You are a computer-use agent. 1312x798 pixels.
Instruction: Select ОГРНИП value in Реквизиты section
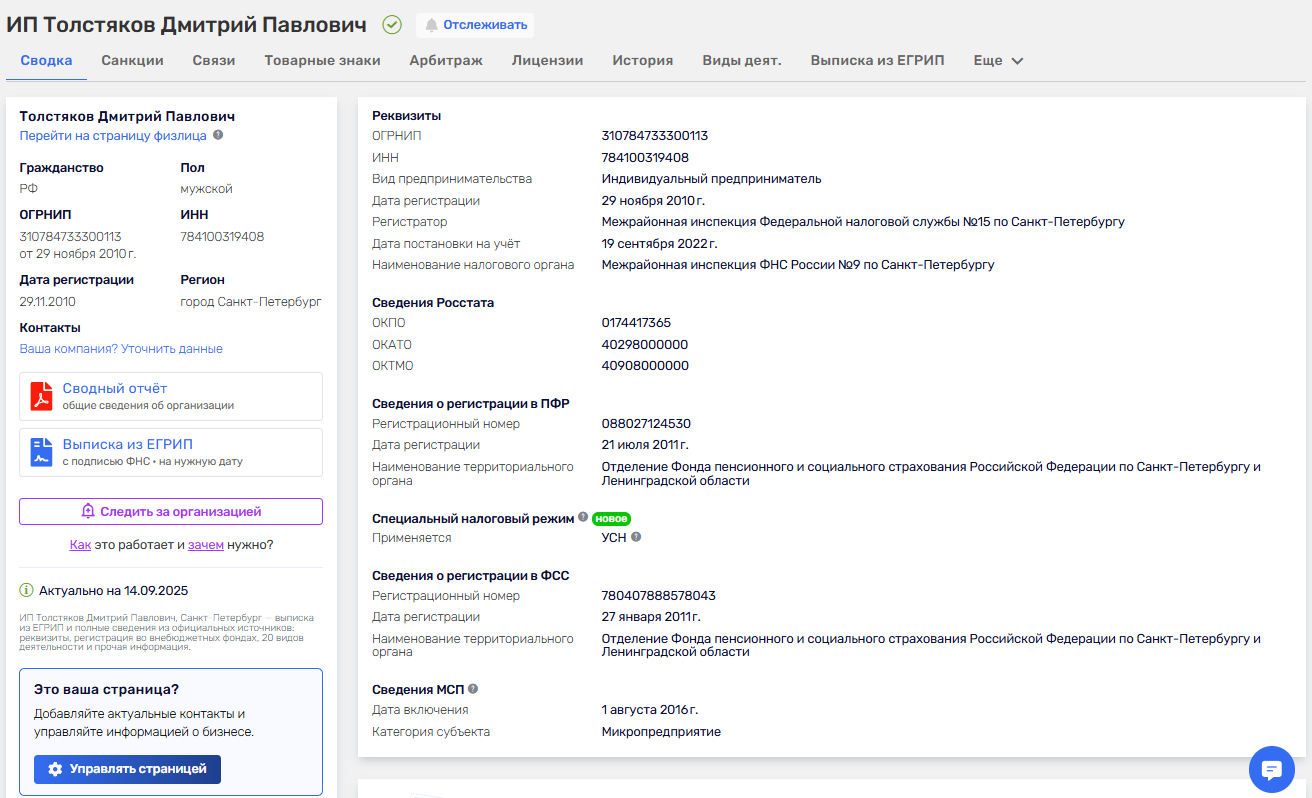655,136
